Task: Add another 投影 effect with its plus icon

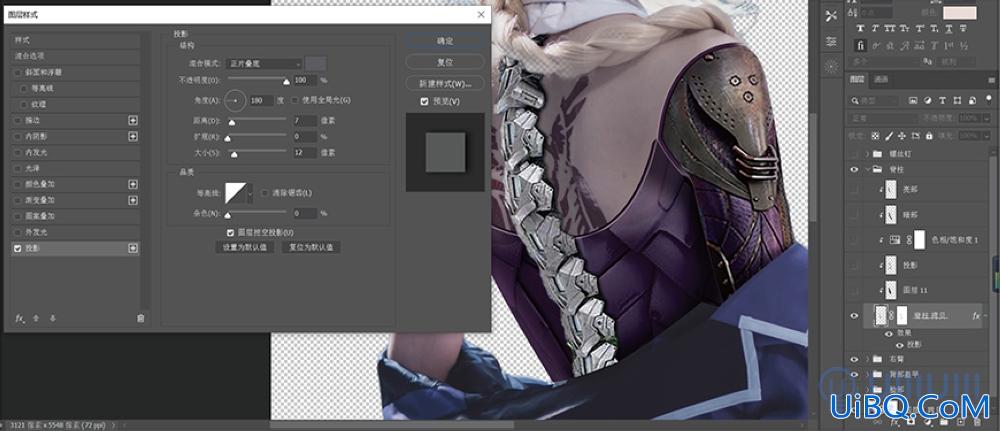Action: [x=133, y=249]
